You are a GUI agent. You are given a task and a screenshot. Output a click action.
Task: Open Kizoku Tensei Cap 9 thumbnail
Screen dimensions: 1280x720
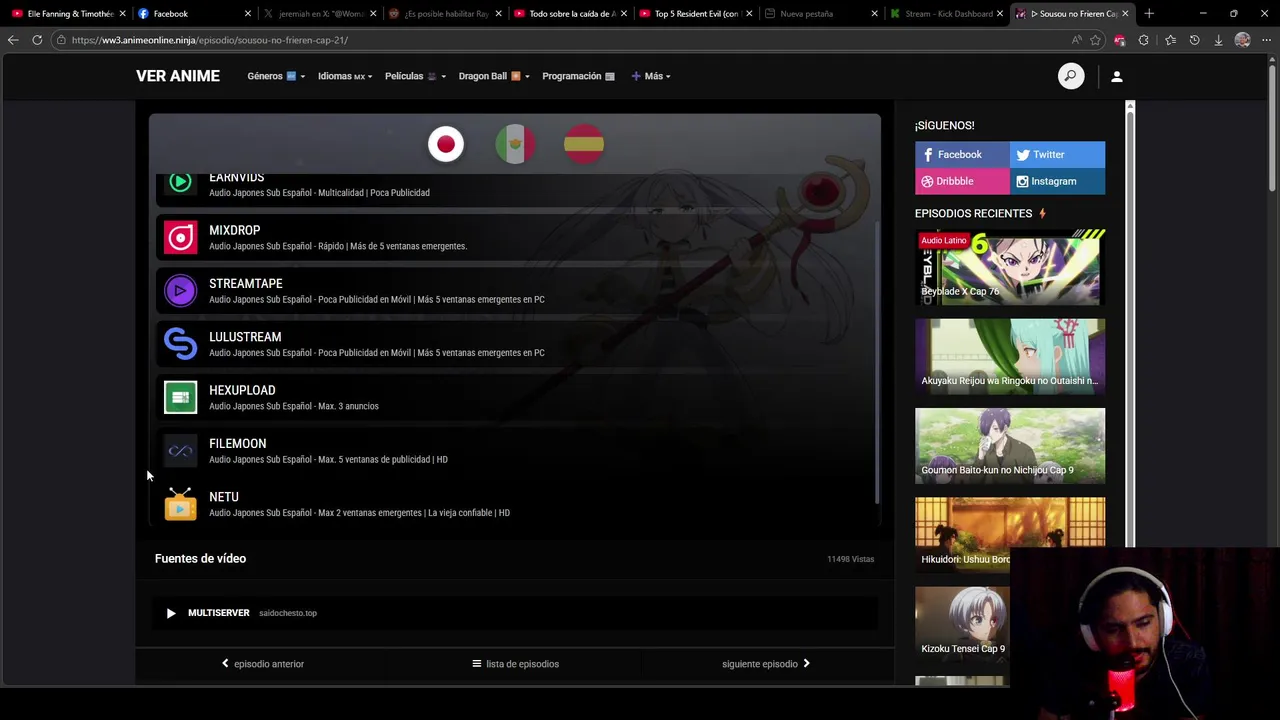[x=962, y=625]
